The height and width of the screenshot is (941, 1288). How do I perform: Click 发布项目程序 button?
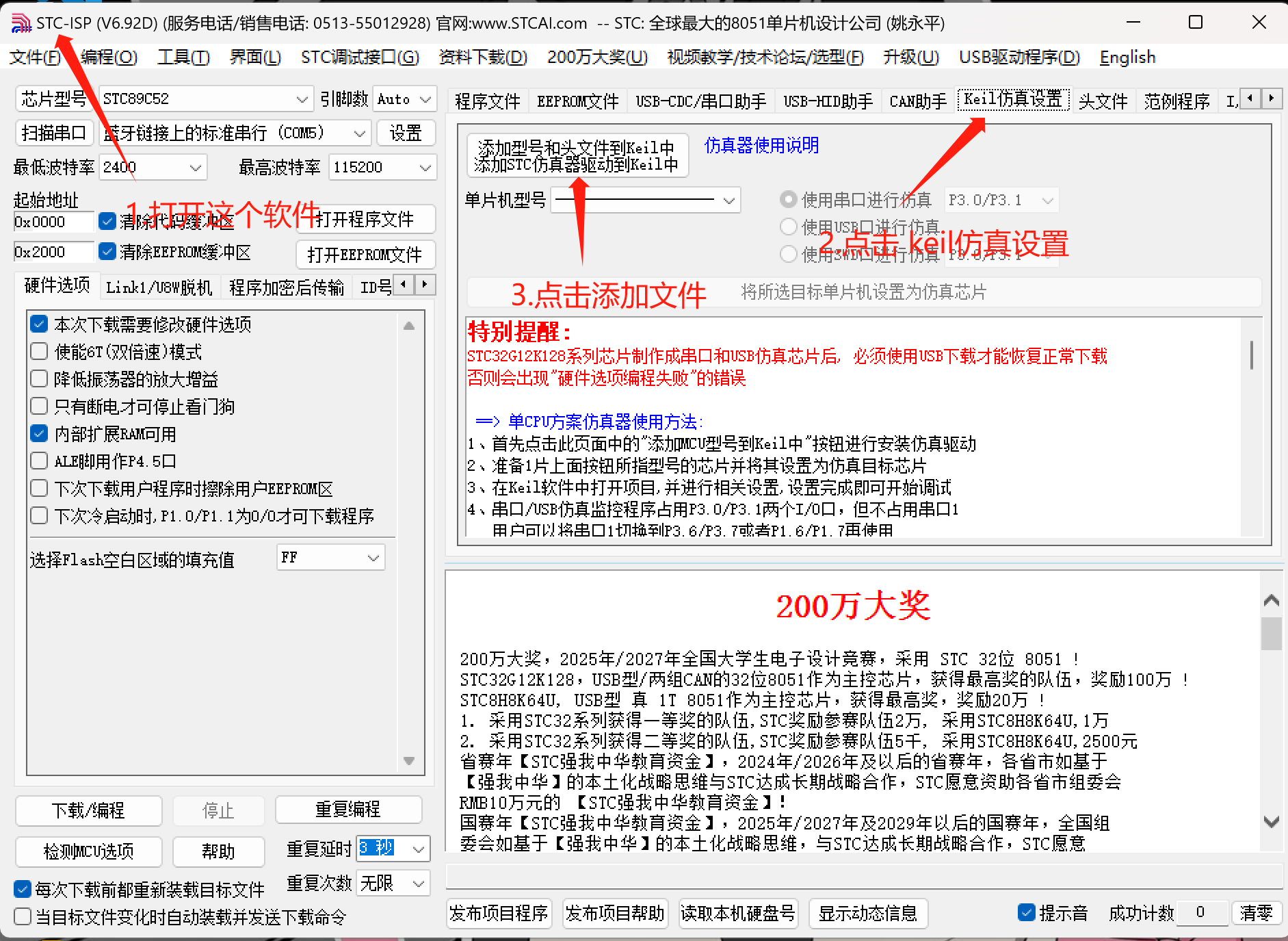(x=499, y=913)
